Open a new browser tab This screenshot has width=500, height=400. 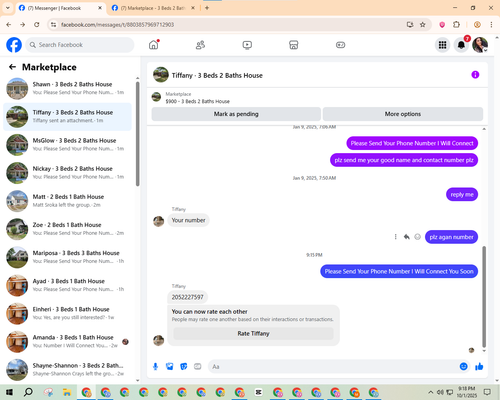[207, 8]
